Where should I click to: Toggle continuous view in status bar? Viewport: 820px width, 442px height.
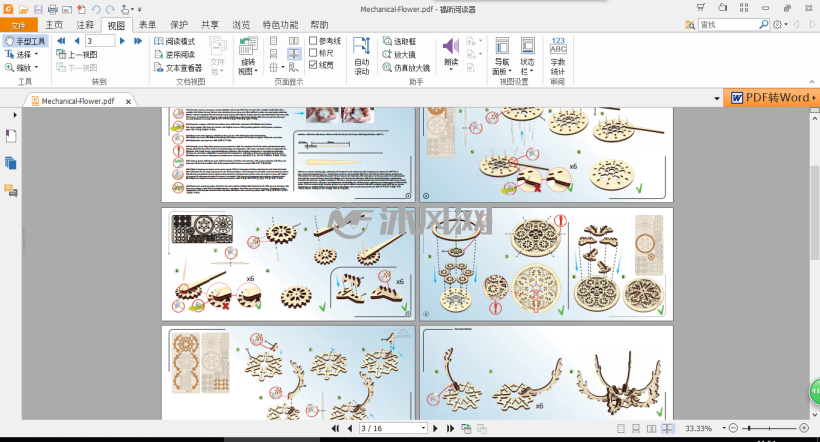tap(636, 428)
